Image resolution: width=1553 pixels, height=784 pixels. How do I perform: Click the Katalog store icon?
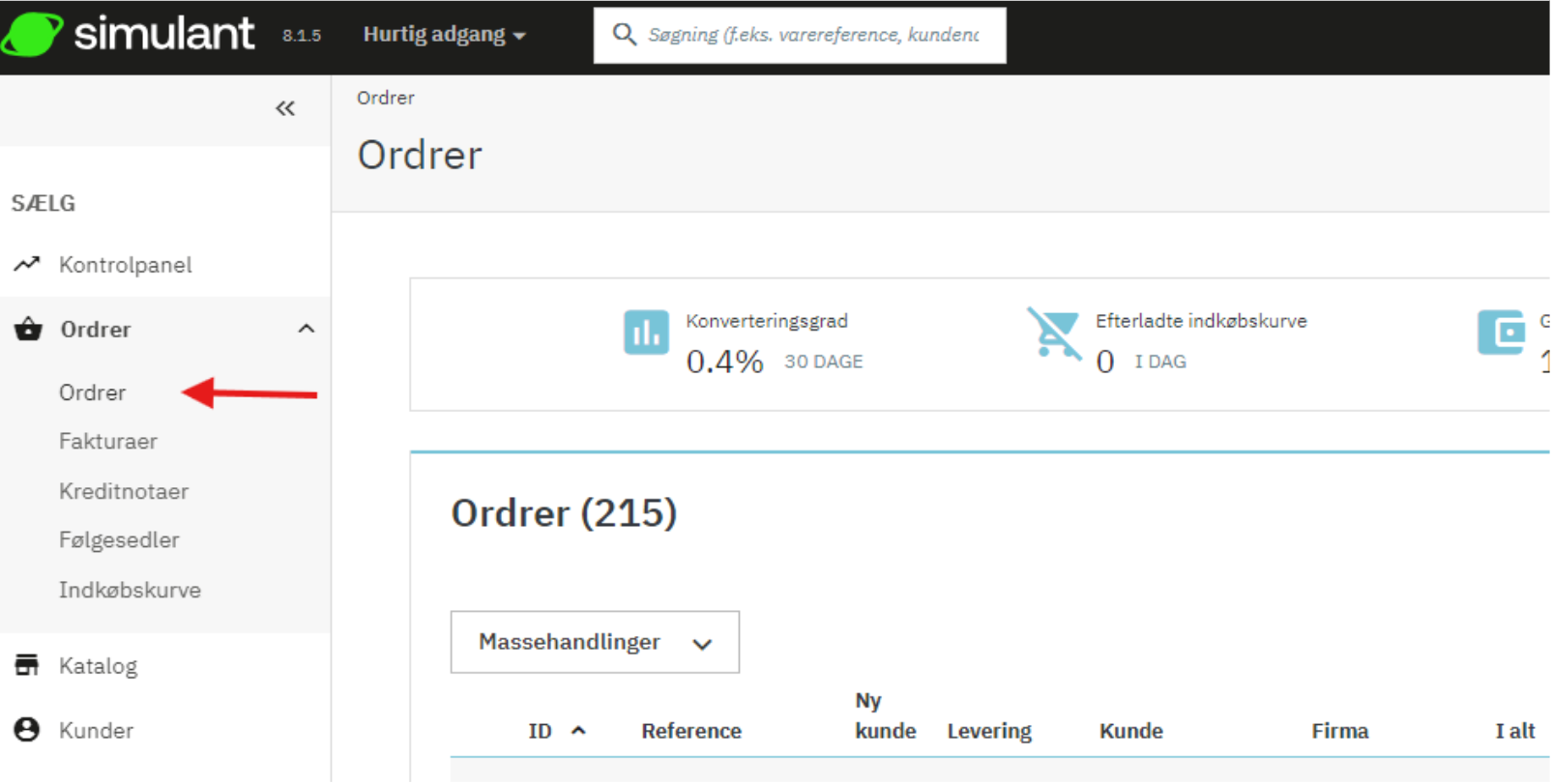pyautogui.click(x=27, y=665)
